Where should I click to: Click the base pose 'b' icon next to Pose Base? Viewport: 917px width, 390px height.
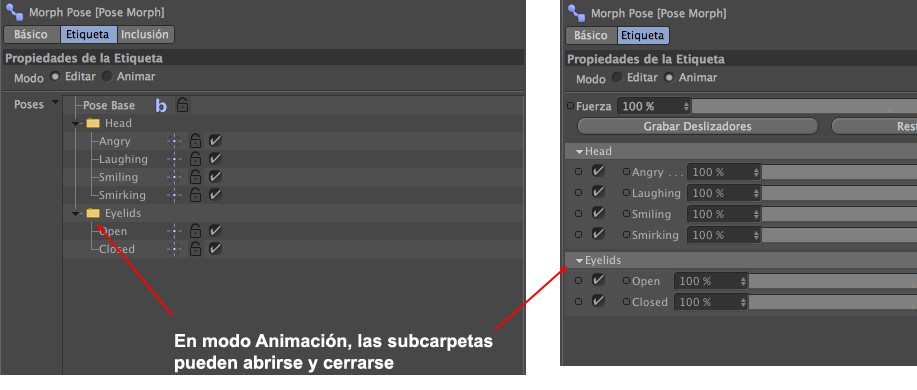(x=161, y=106)
